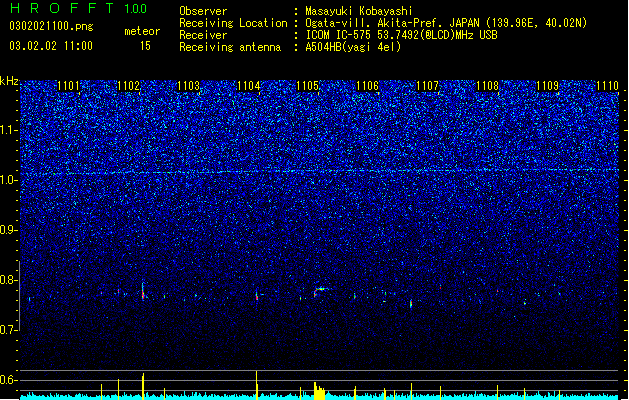Click the A504HB yagi antenna text
Image resolution: width=629 pixels, height=400 pixels.
click(353, 47)
